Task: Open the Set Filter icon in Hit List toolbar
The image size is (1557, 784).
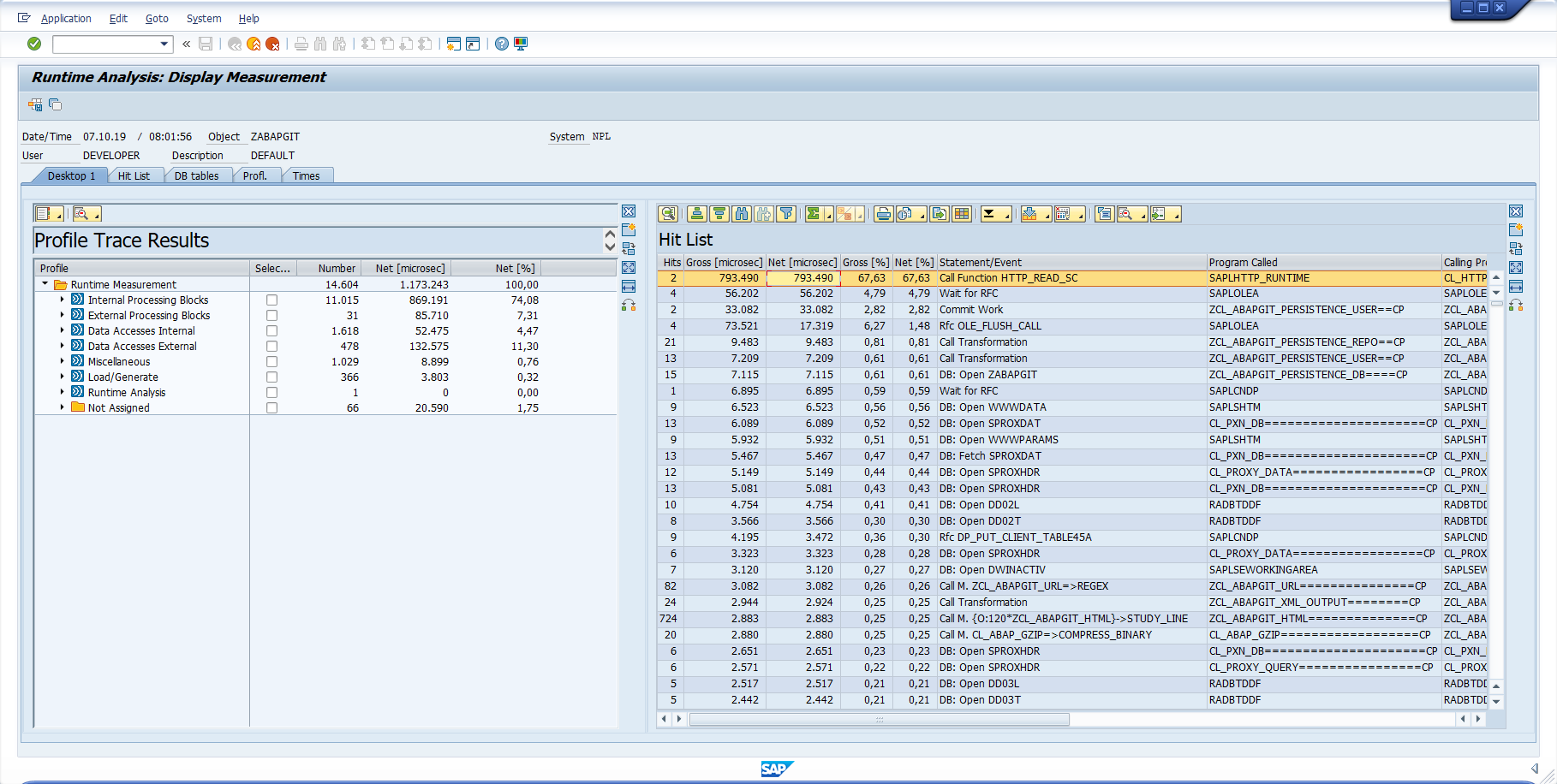Action: coord(786,213)
